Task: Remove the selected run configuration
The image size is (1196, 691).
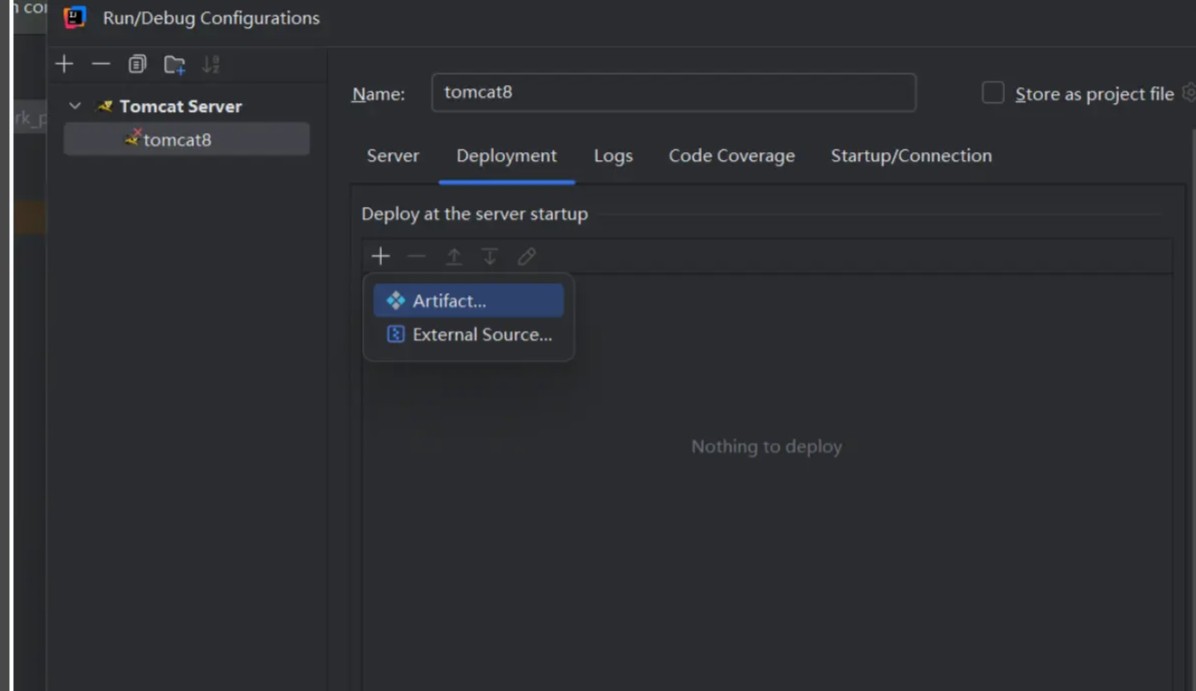Action: point(101,64)
